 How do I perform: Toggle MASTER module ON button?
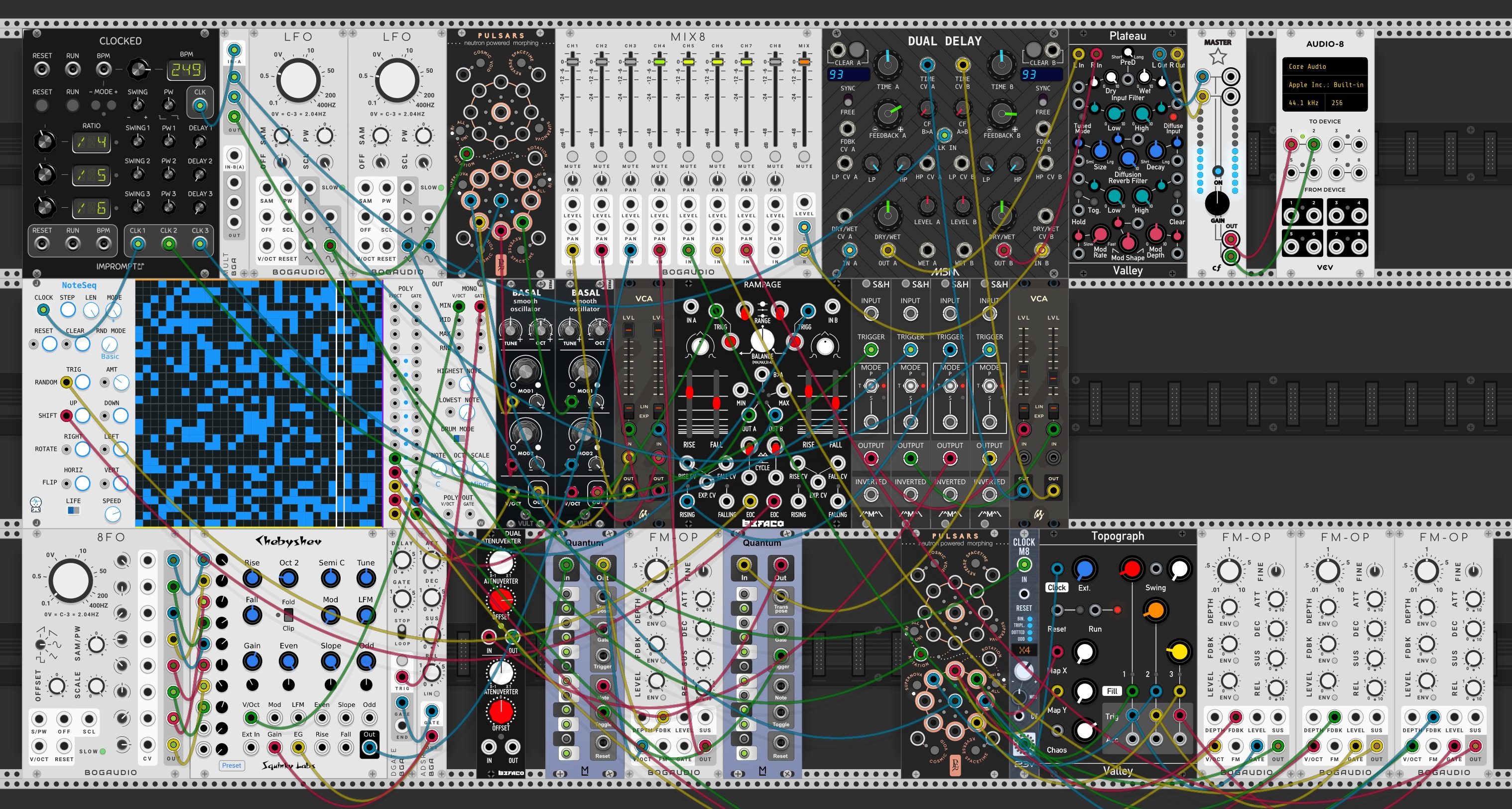click(x=1218, y=171)
